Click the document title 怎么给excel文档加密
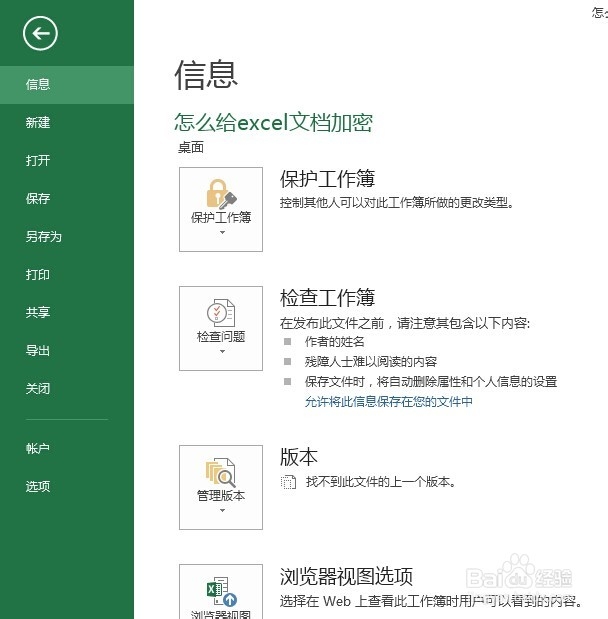Screen dimensions: 608x619 pos(273,122)
